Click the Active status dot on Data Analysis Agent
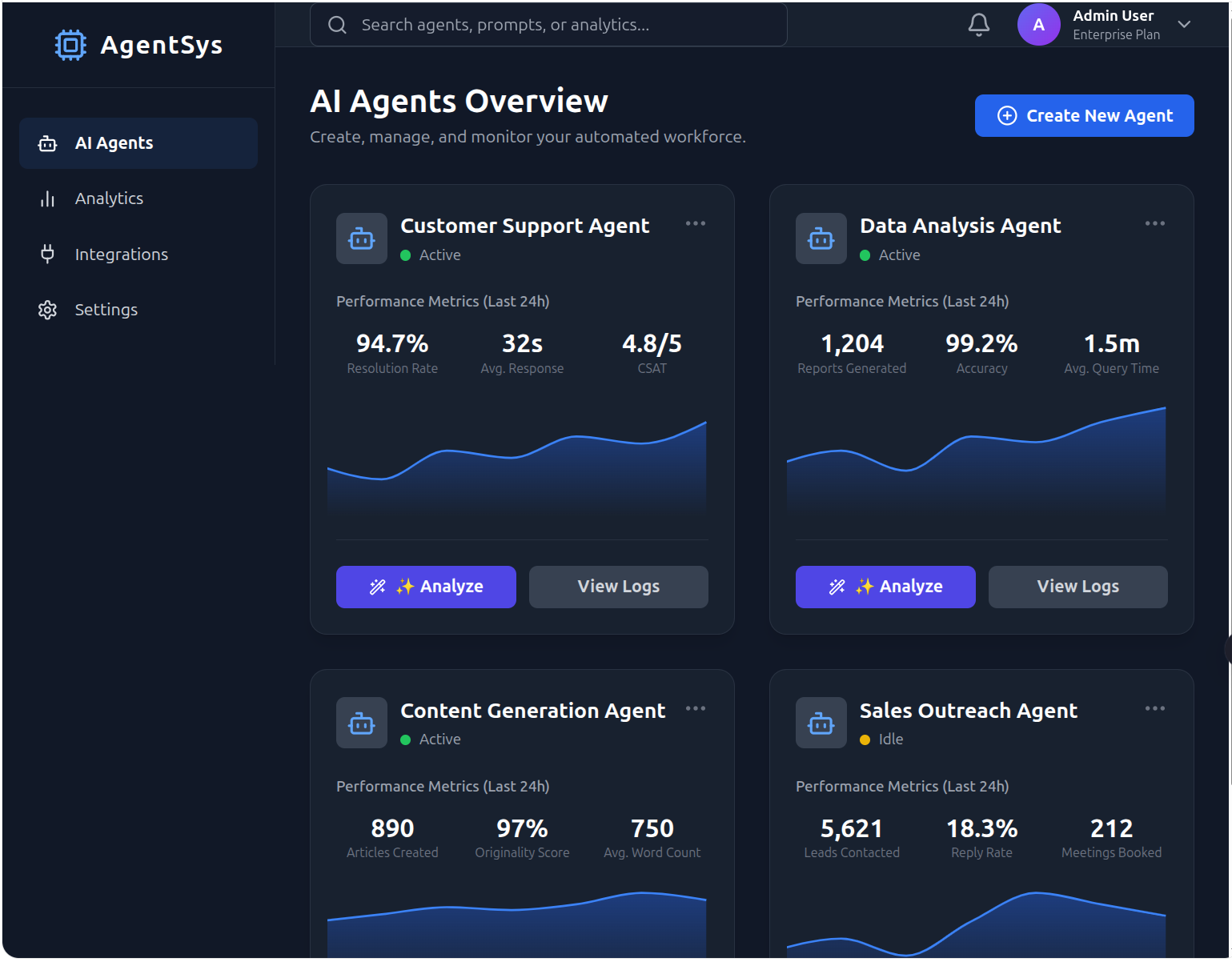The image size is (1232, 962). coord(865,255)
